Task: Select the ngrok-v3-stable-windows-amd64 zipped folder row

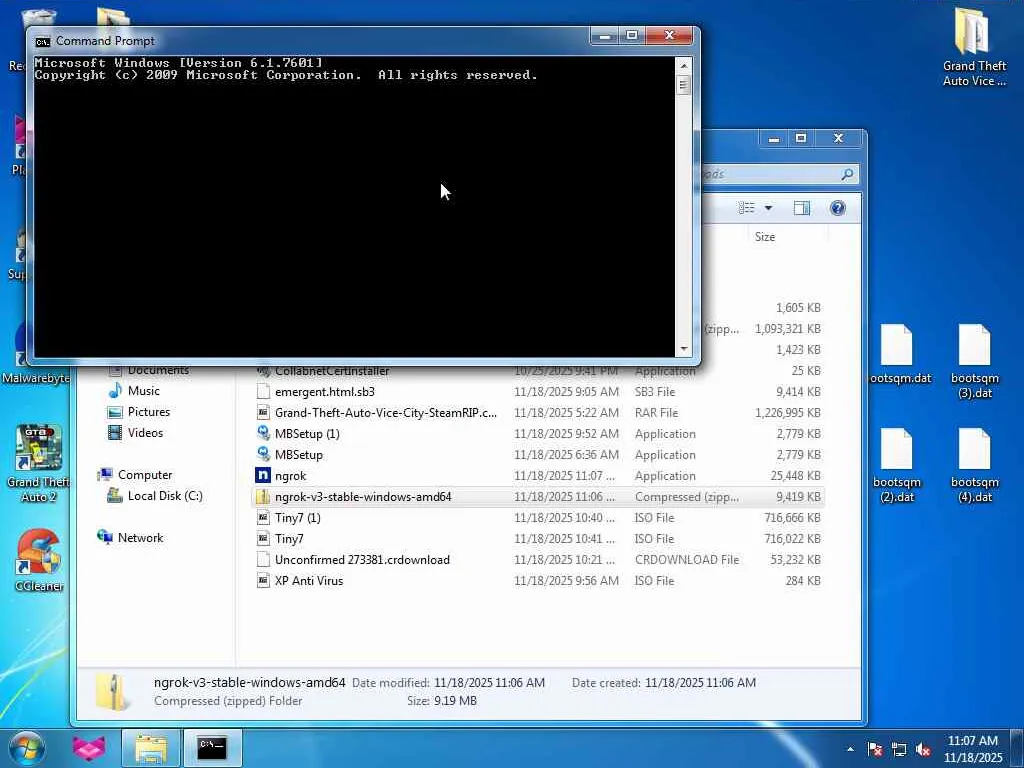Action: coord(538,496)
